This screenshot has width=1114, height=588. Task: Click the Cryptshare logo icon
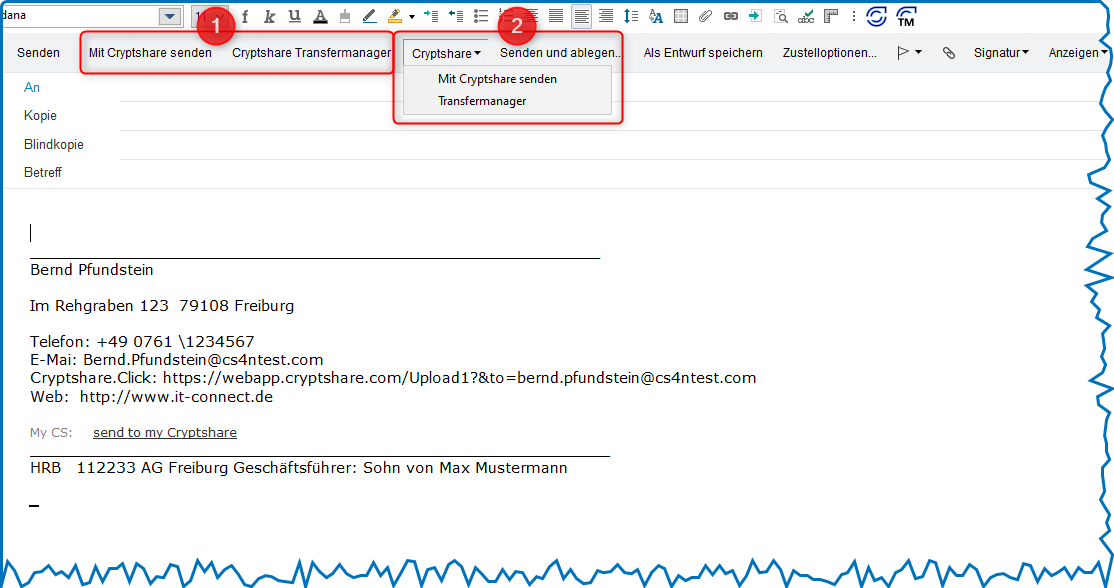(876, 16)
